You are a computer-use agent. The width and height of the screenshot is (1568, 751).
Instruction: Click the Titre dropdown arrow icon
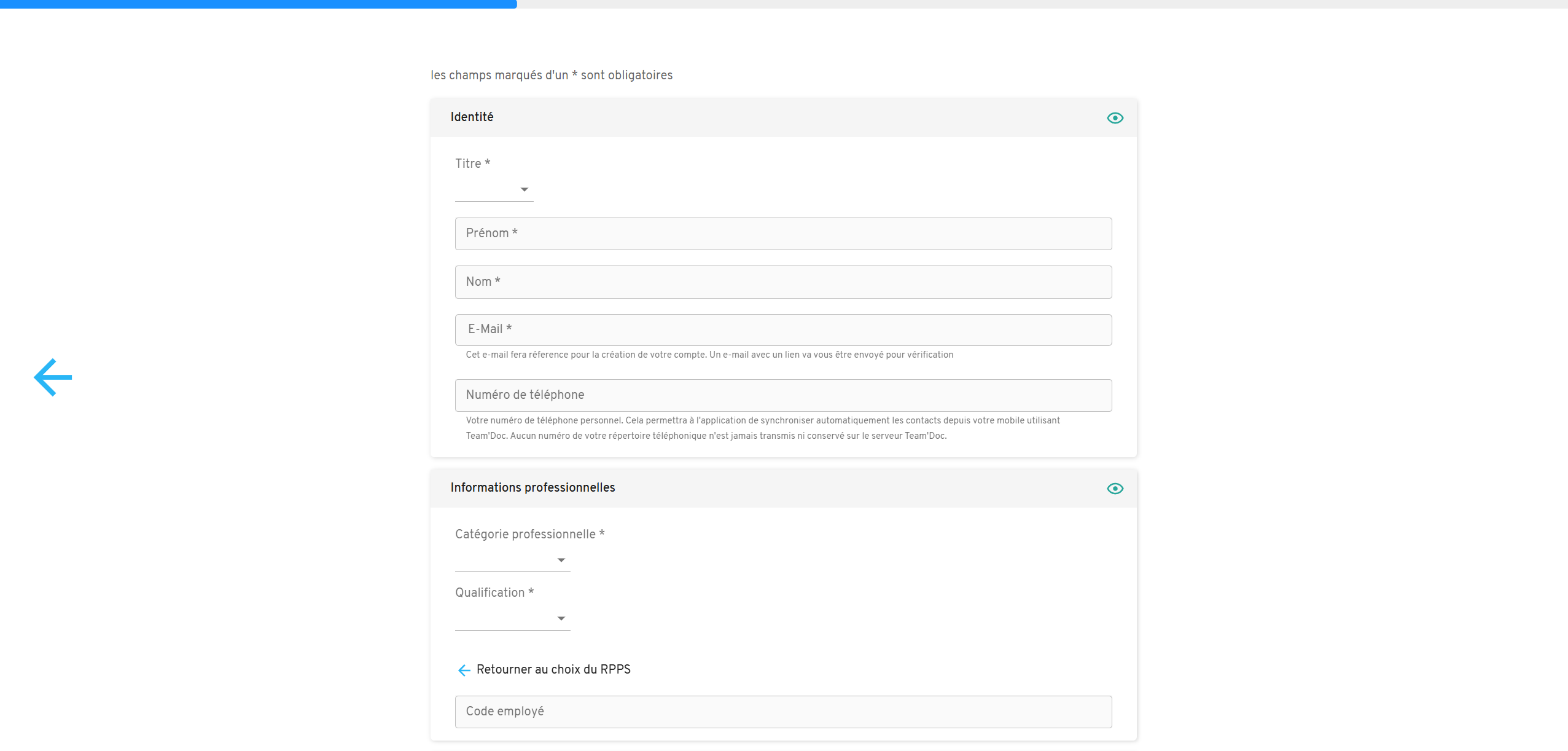pyautogui.click(x=525, y=190)
